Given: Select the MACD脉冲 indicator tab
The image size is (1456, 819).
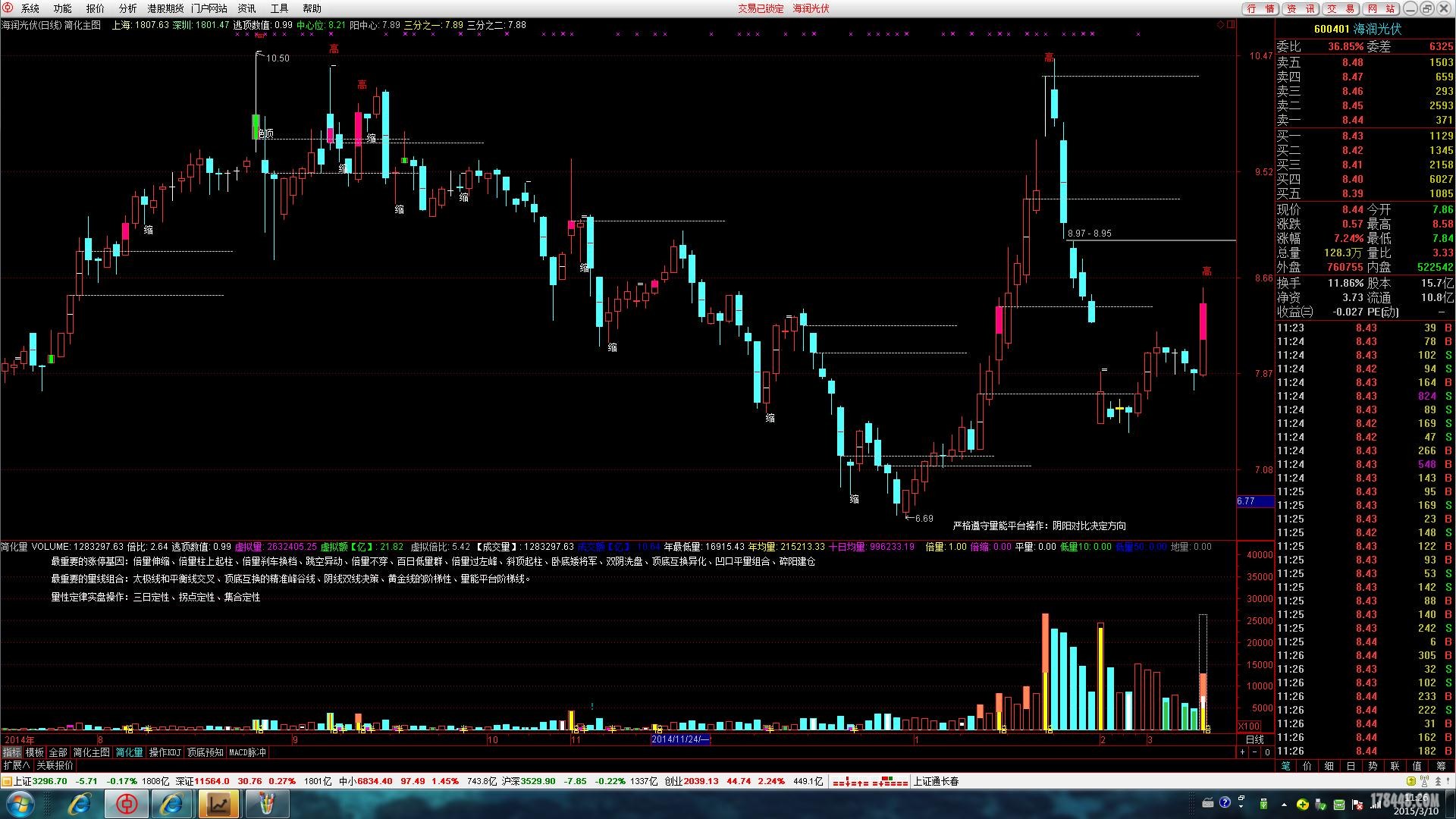Looking at the screenshot, I should click(248, 752).
